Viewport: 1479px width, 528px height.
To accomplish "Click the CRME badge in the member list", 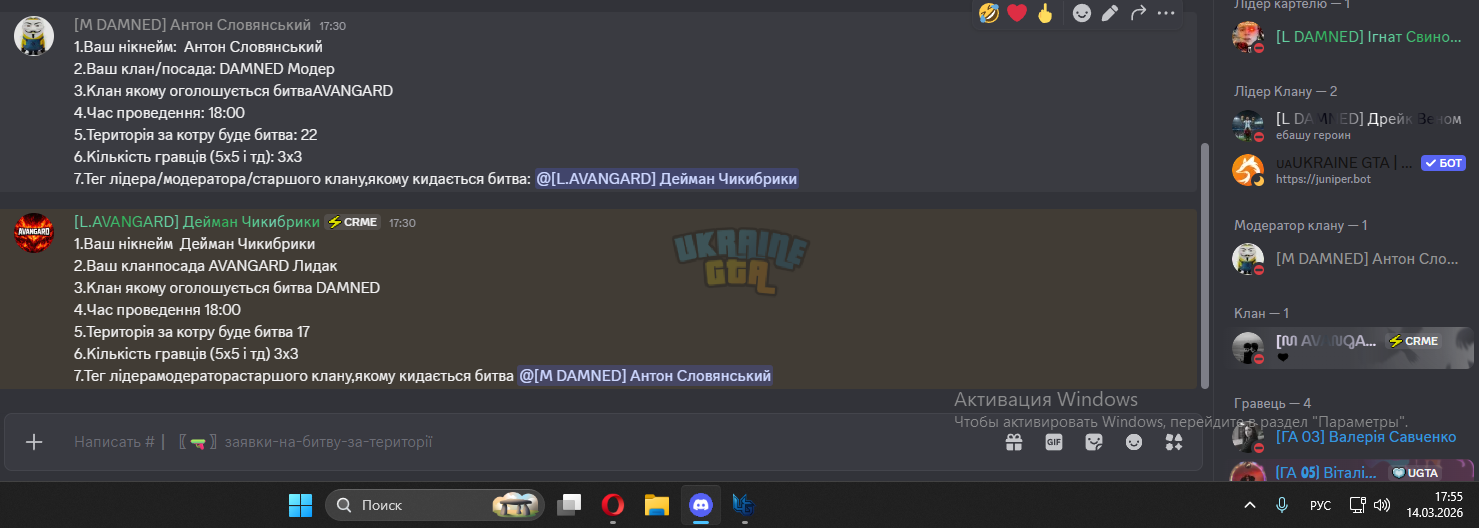I will (1413, 341).
